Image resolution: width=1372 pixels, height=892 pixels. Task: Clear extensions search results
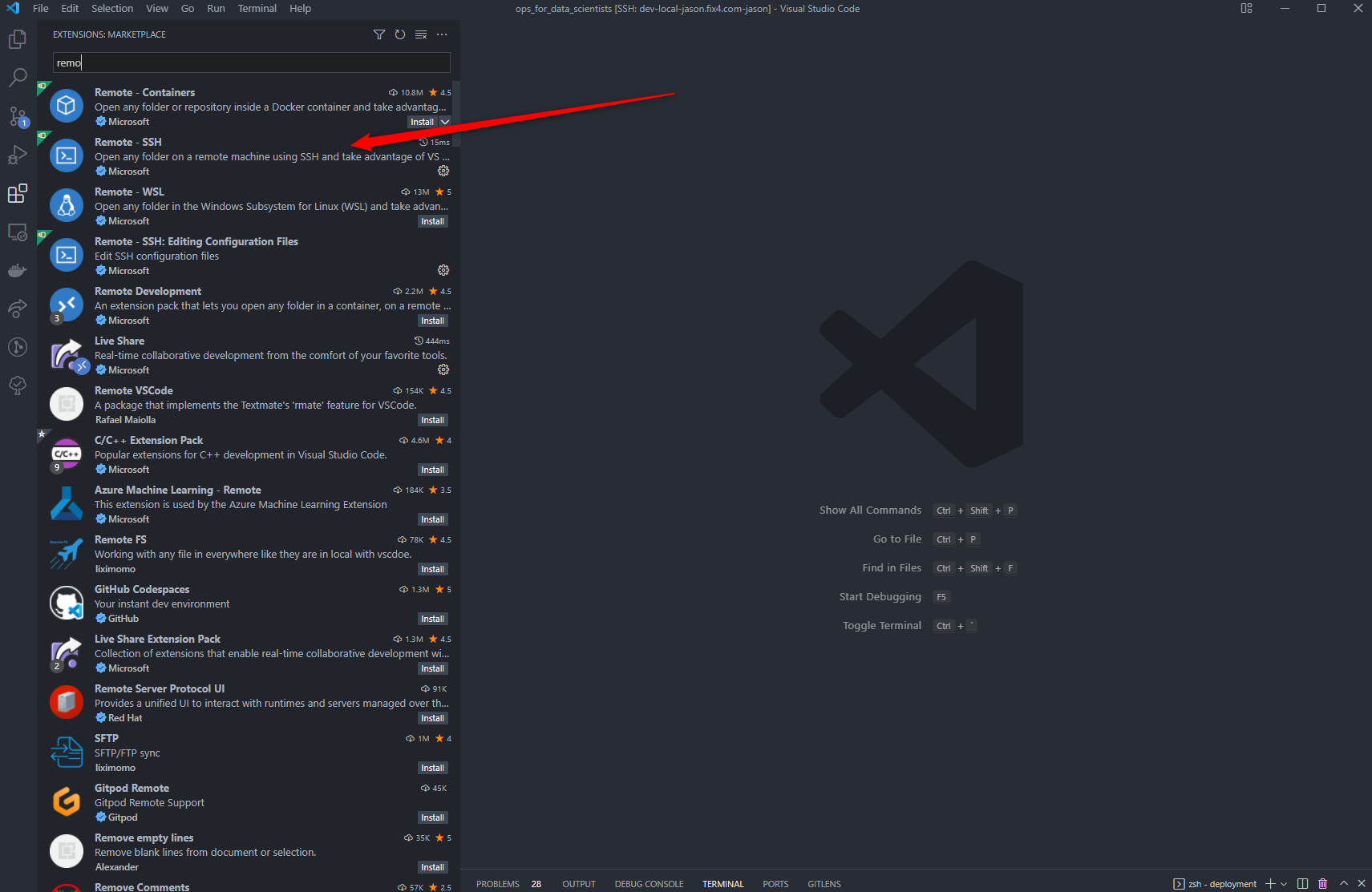pos(421,34)
